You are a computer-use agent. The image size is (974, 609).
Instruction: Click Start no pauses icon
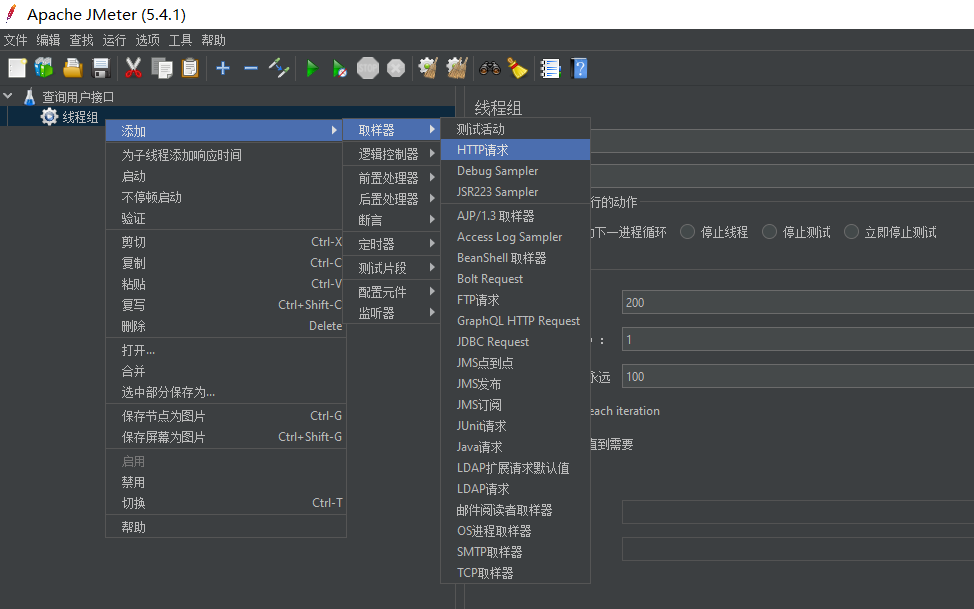coord(339,68)
